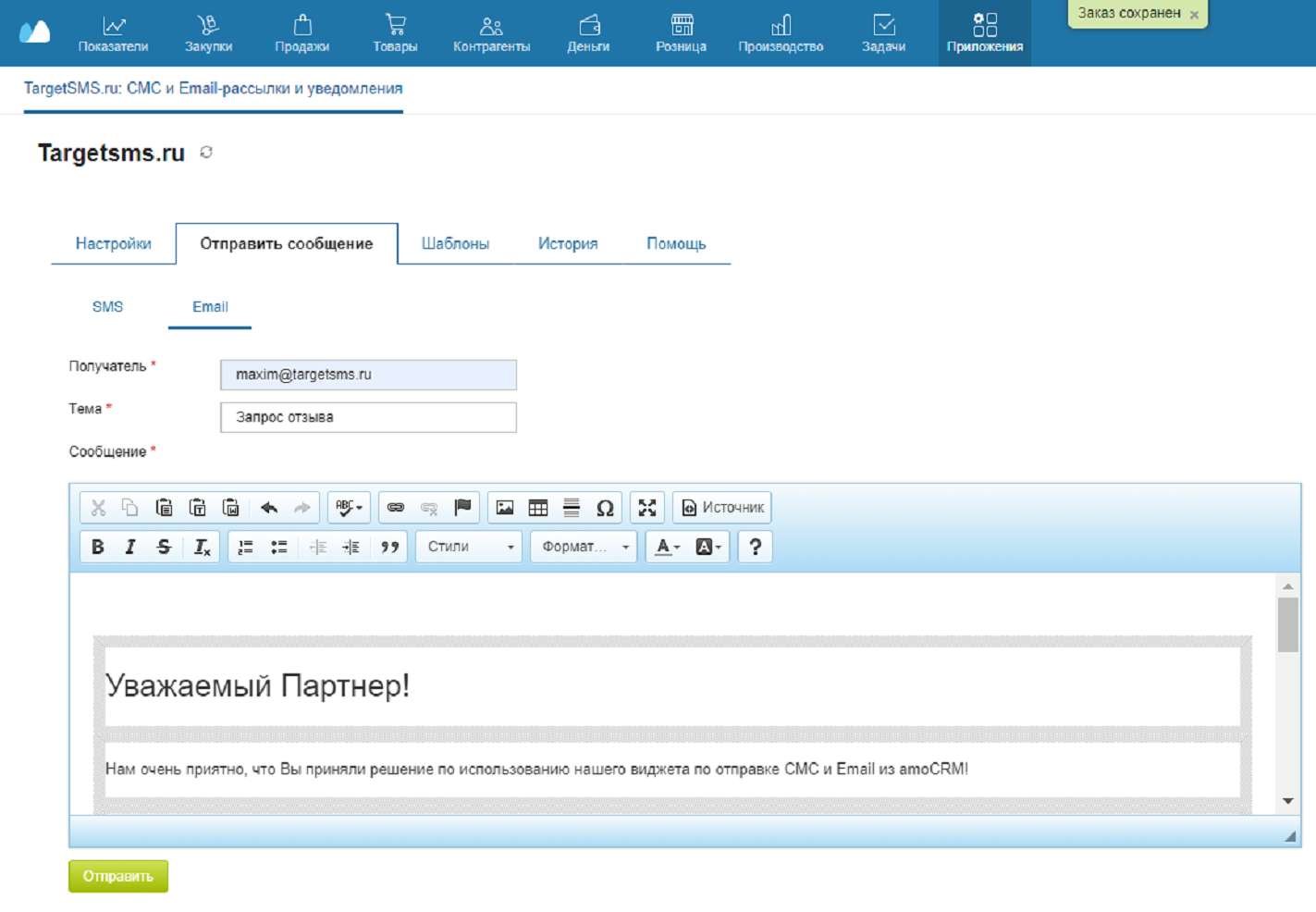Screen dimensions: 1316x912
Task: Click the editor scrollbar down arrow
Action: pyautogui.click(x=1287, y=801)
